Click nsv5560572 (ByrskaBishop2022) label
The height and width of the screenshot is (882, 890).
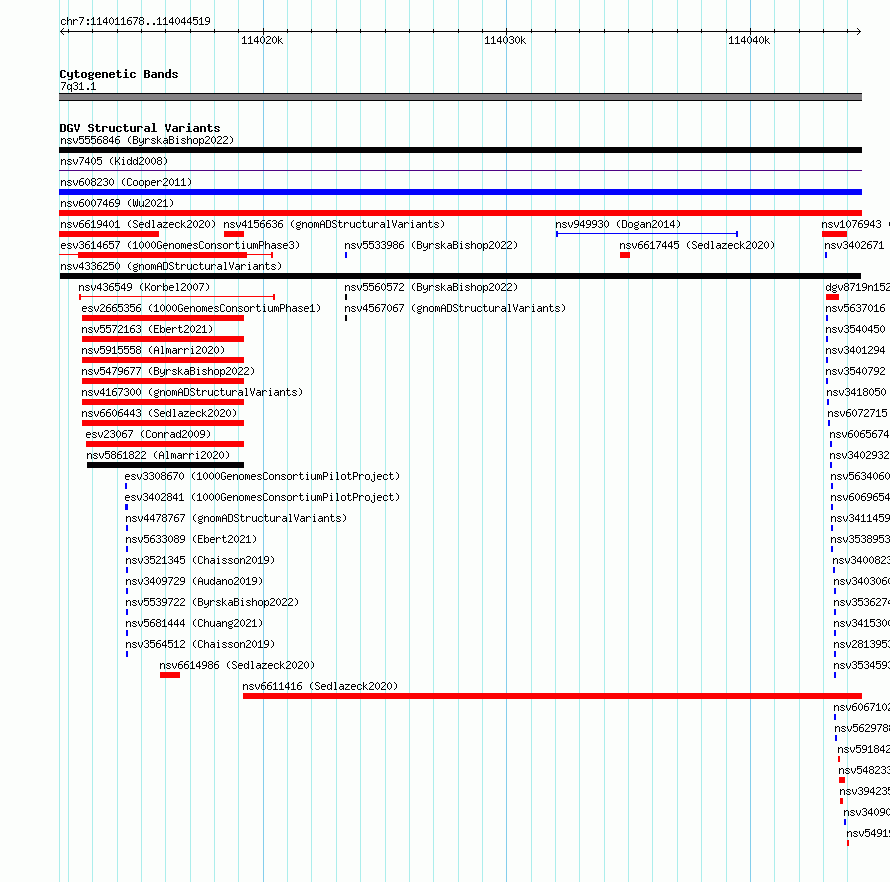click(x=431, y=287)
